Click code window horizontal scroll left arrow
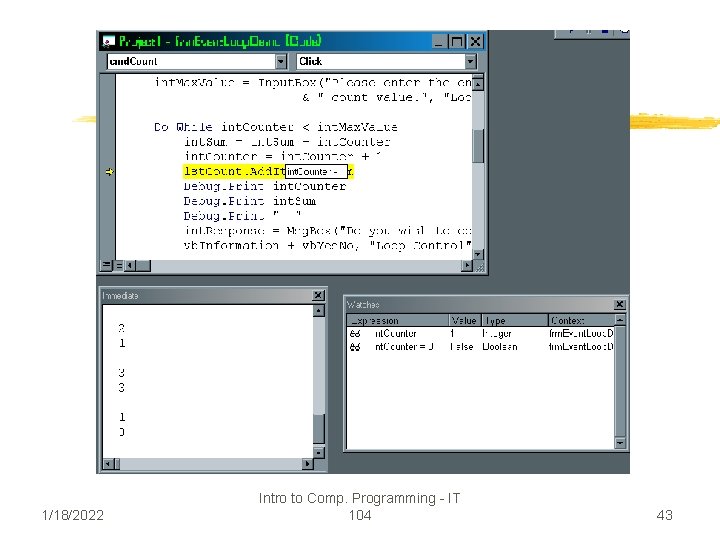Screen dimensions: 720x540 coord(130,265)
